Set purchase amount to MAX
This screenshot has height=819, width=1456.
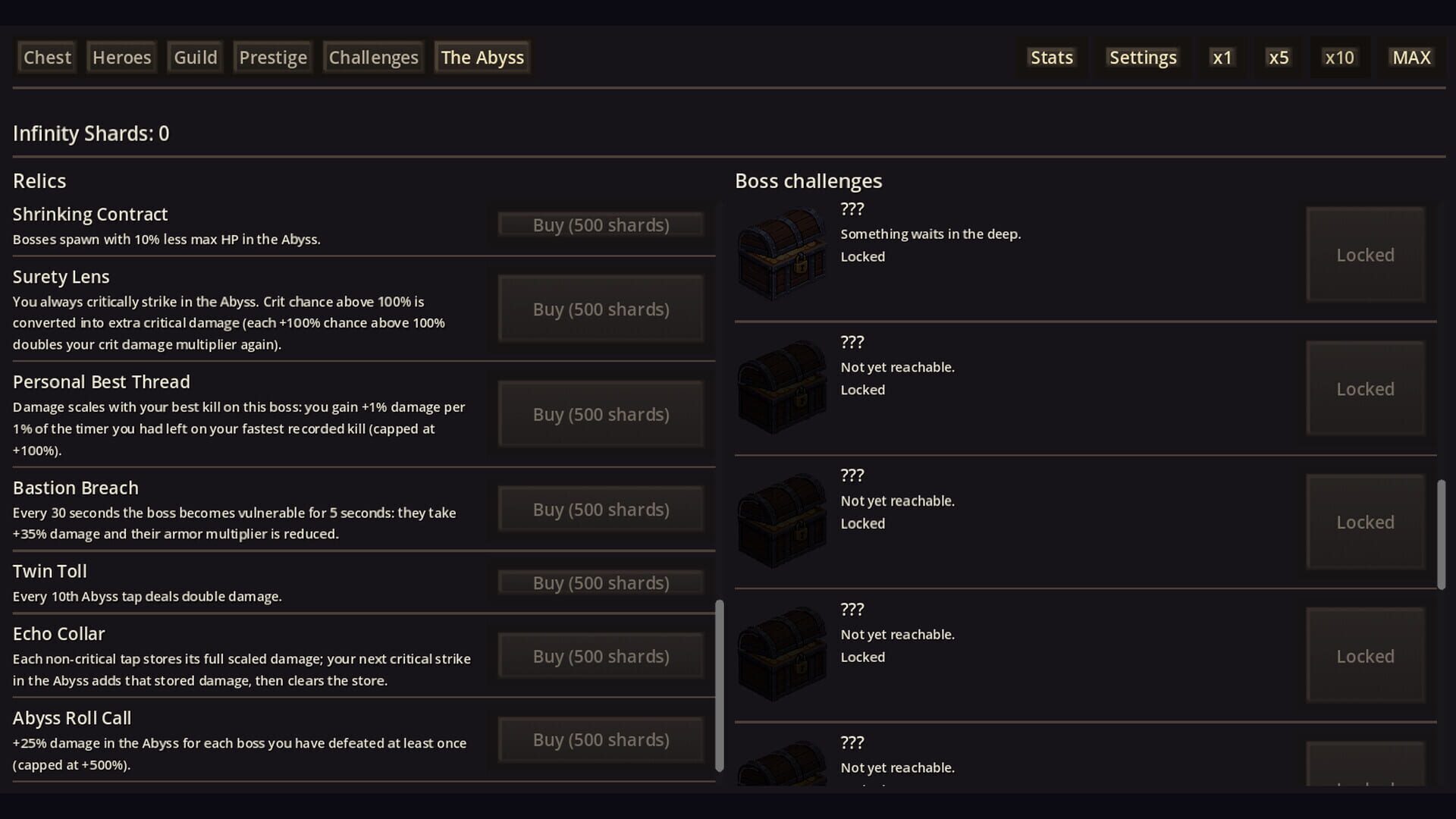(1410, 57)
